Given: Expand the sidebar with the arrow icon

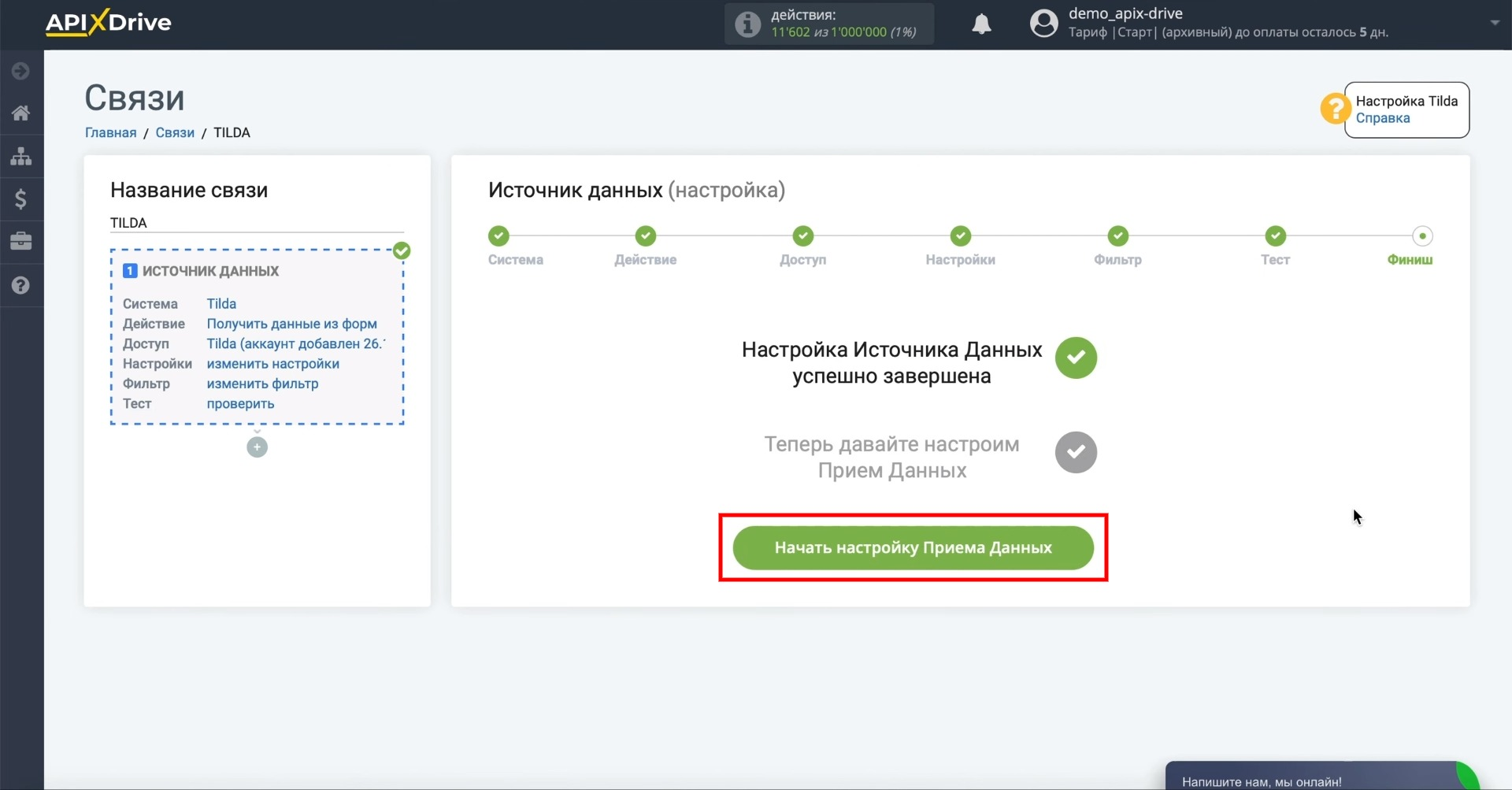Looking at the screenshot, I should click(21, 71).
